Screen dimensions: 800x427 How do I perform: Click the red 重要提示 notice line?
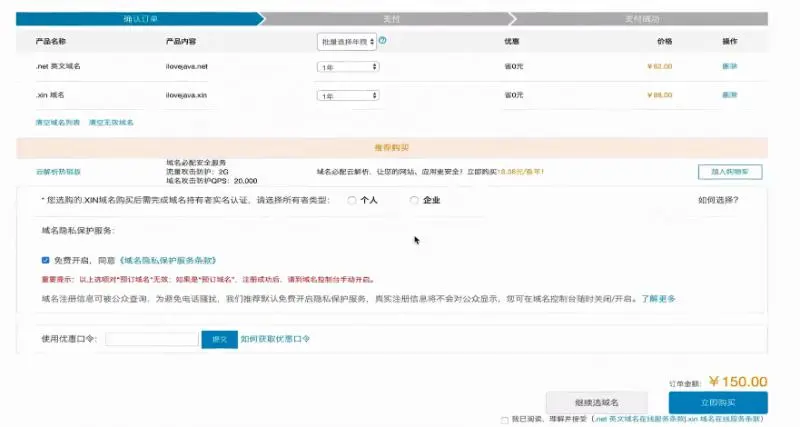pos(208,280)
